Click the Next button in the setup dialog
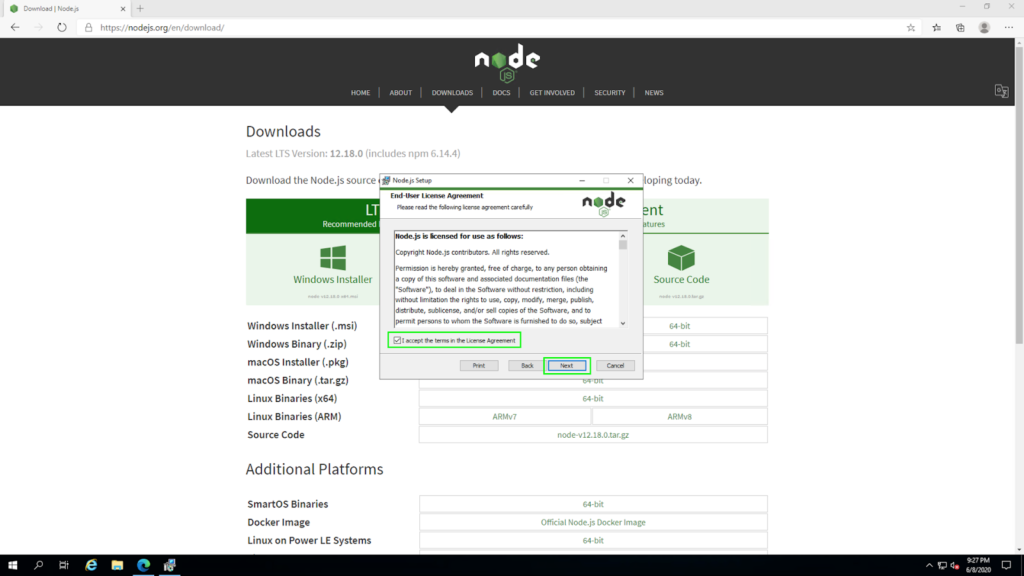1024x576 pixels. (x=567, y=365)
